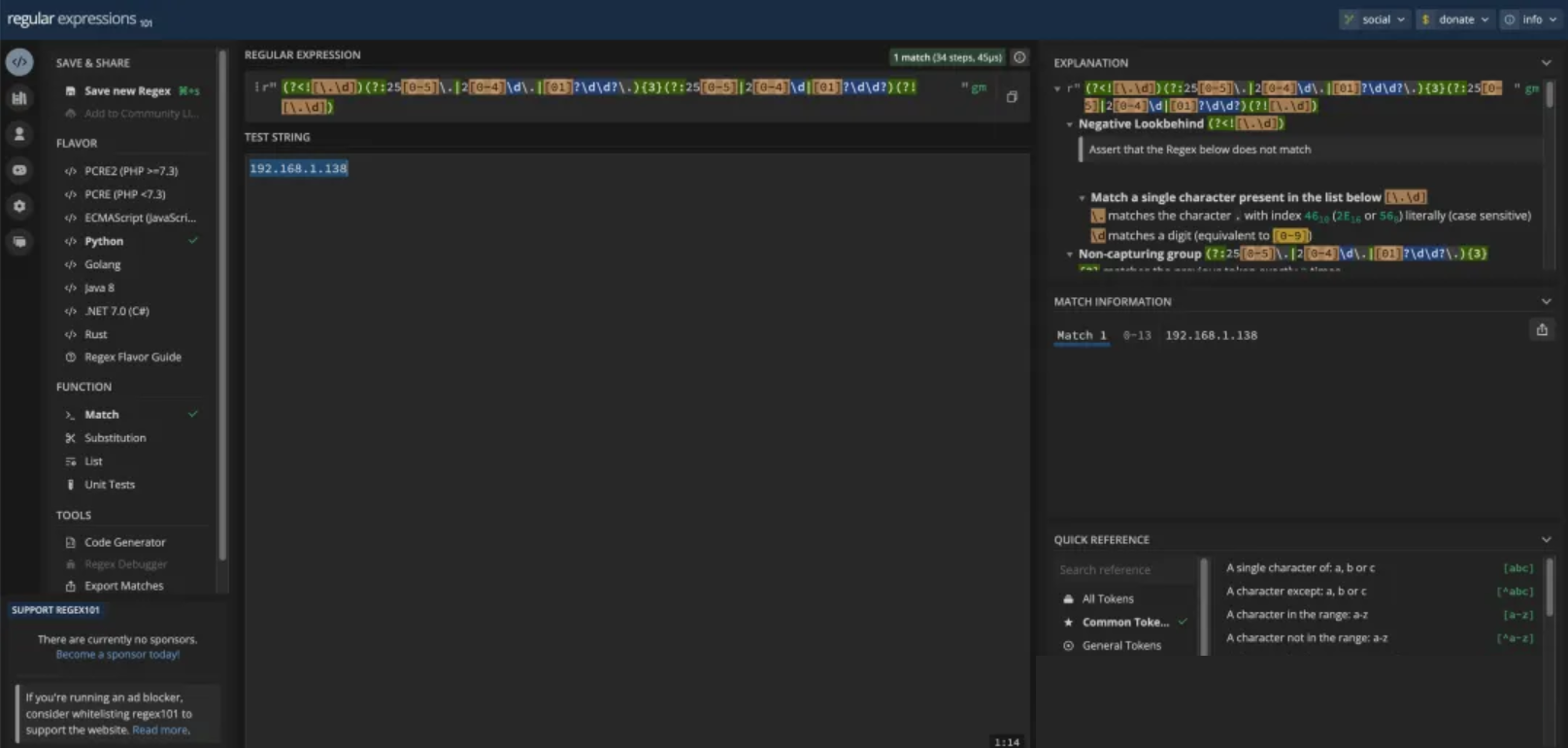Click the regex flags gm

click(979, 87)
